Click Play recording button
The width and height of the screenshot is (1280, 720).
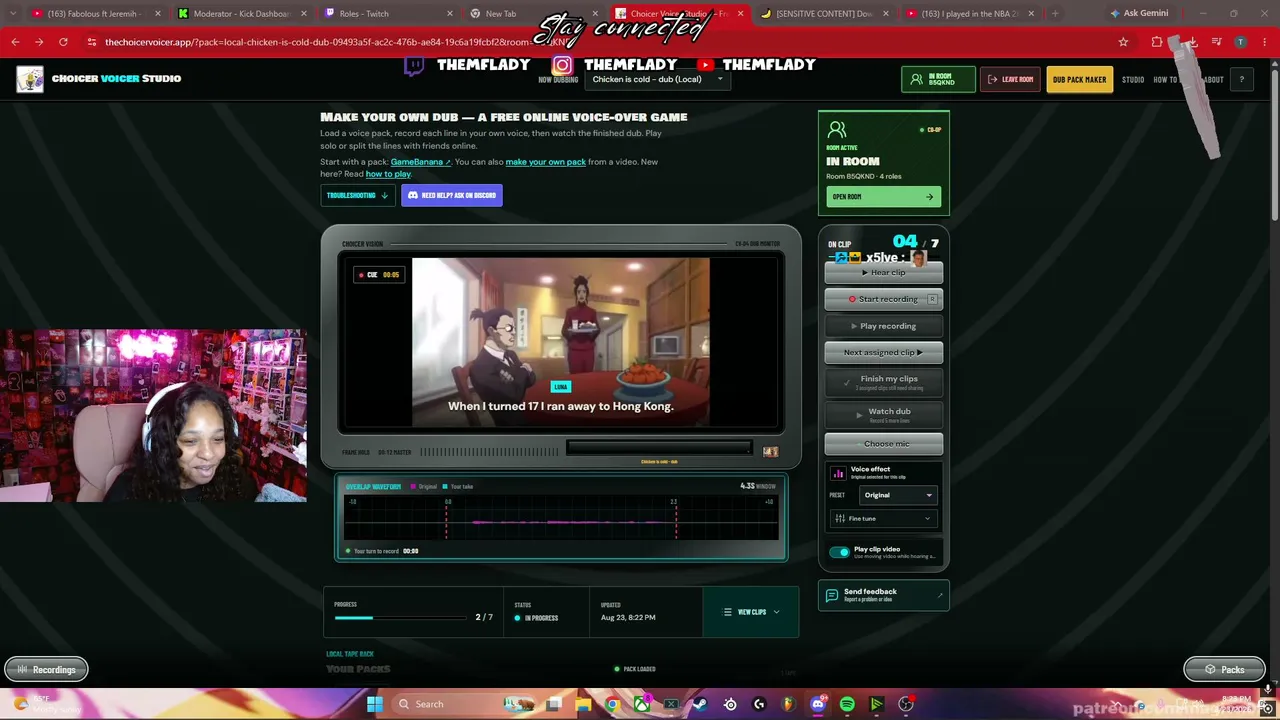pyautogui.click(x=883, y=326)
